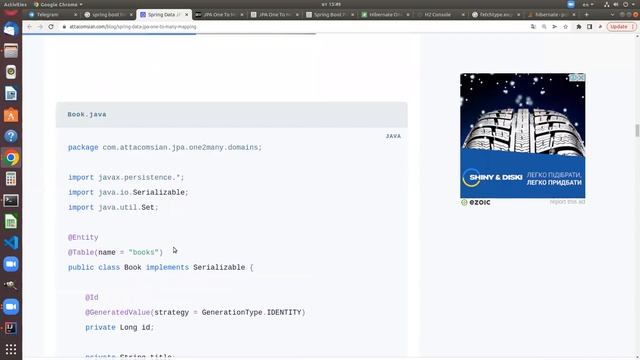The height and width of the screenshot is (360, 640).
Task: Open Files manager from the dock
Action: [11, 51]
